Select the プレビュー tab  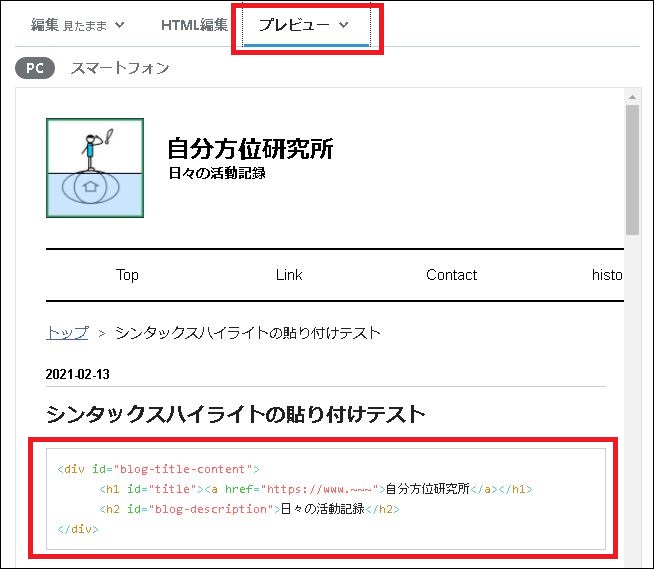(x=307, y=25)
